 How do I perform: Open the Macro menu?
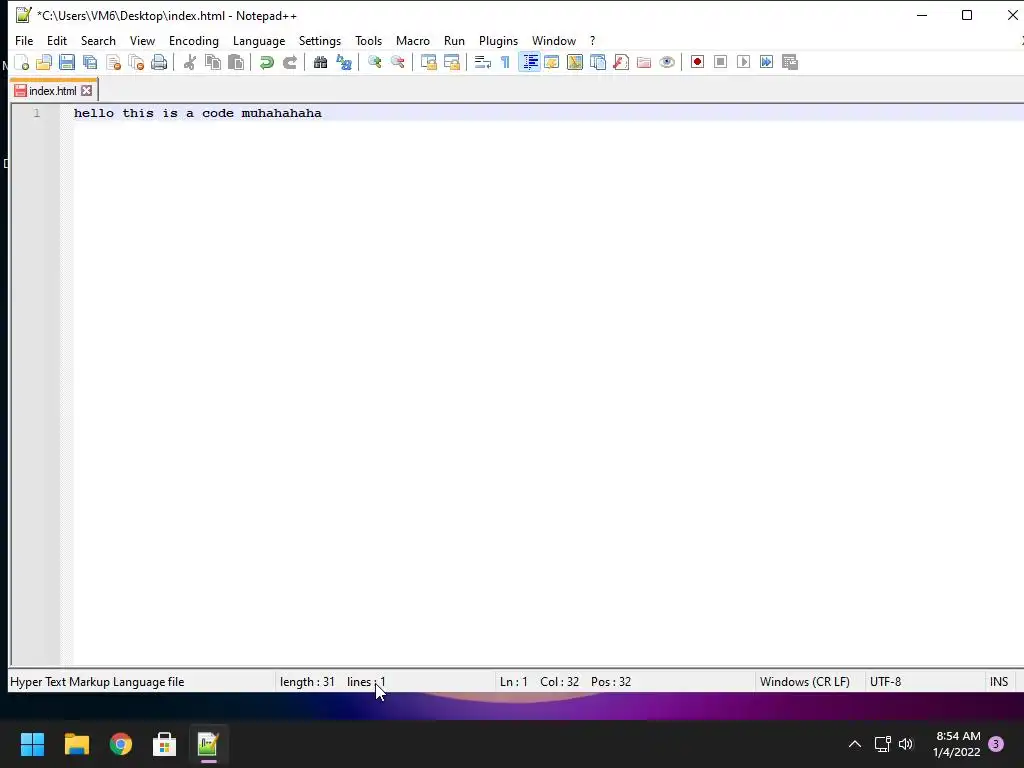coord(413,40)
